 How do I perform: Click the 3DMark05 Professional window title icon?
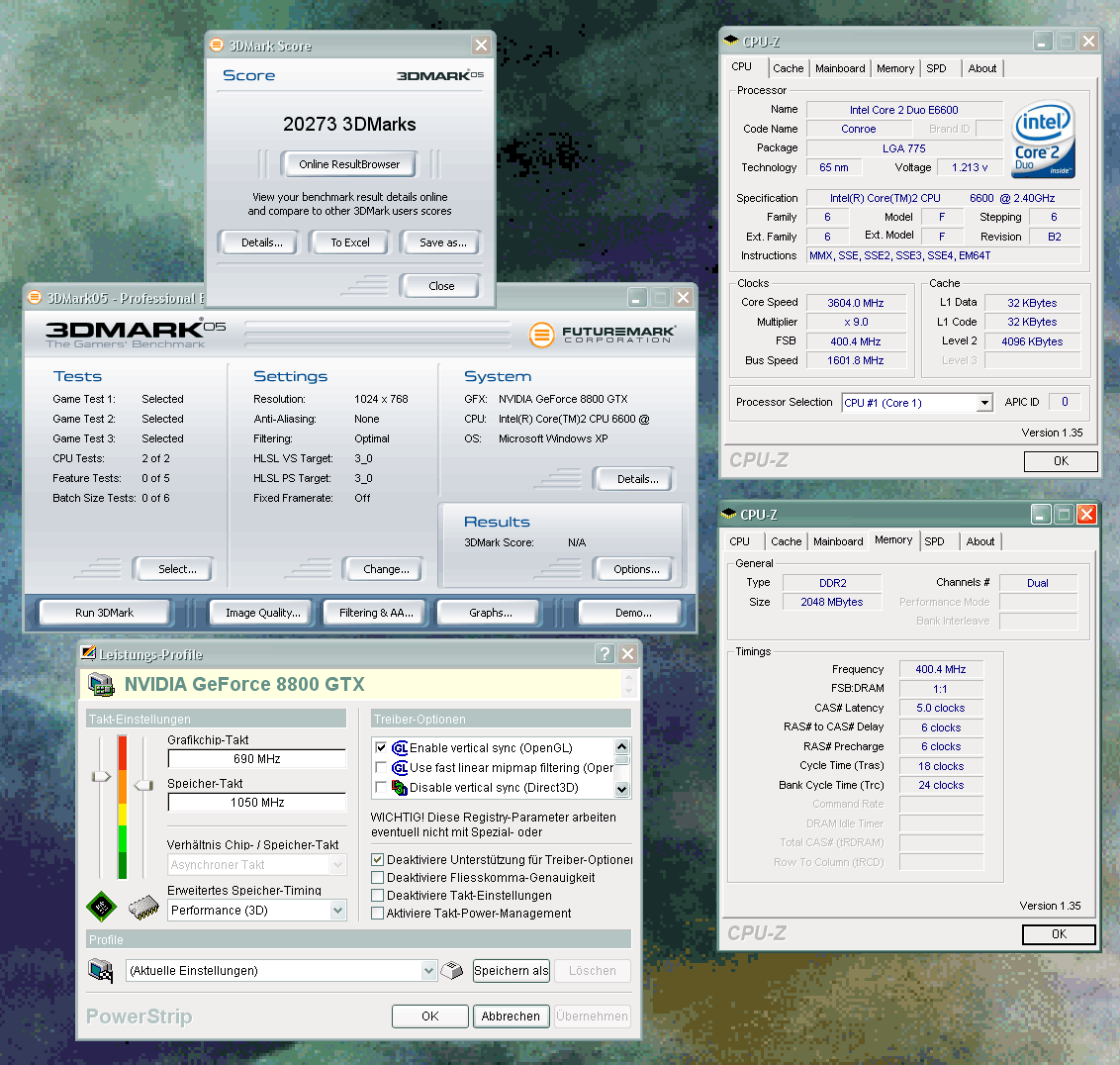click(35, 297)
